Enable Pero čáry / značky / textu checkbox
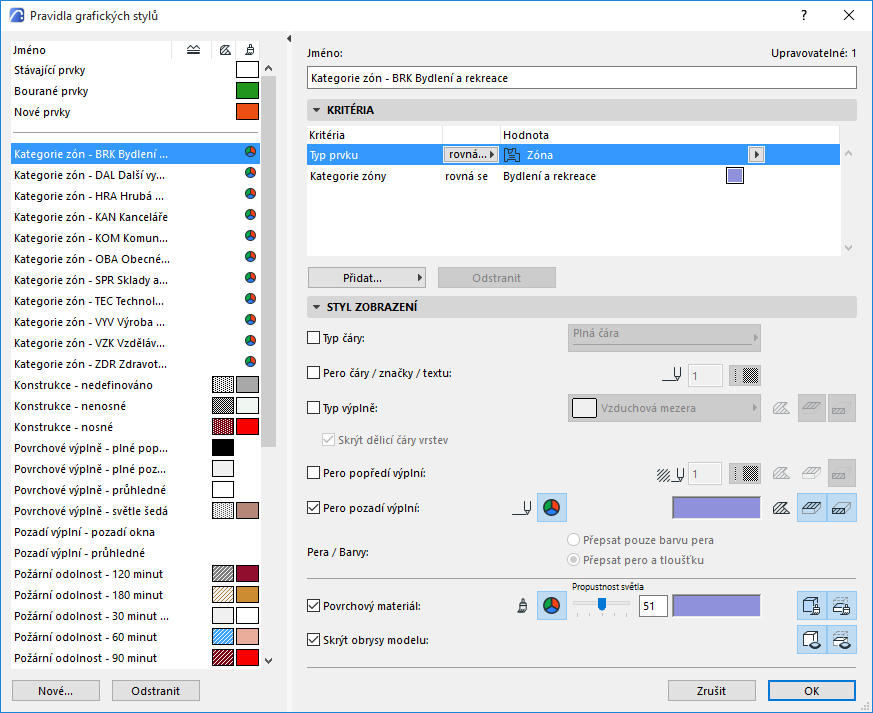This screenshot has width=873, height=713. 313,373
